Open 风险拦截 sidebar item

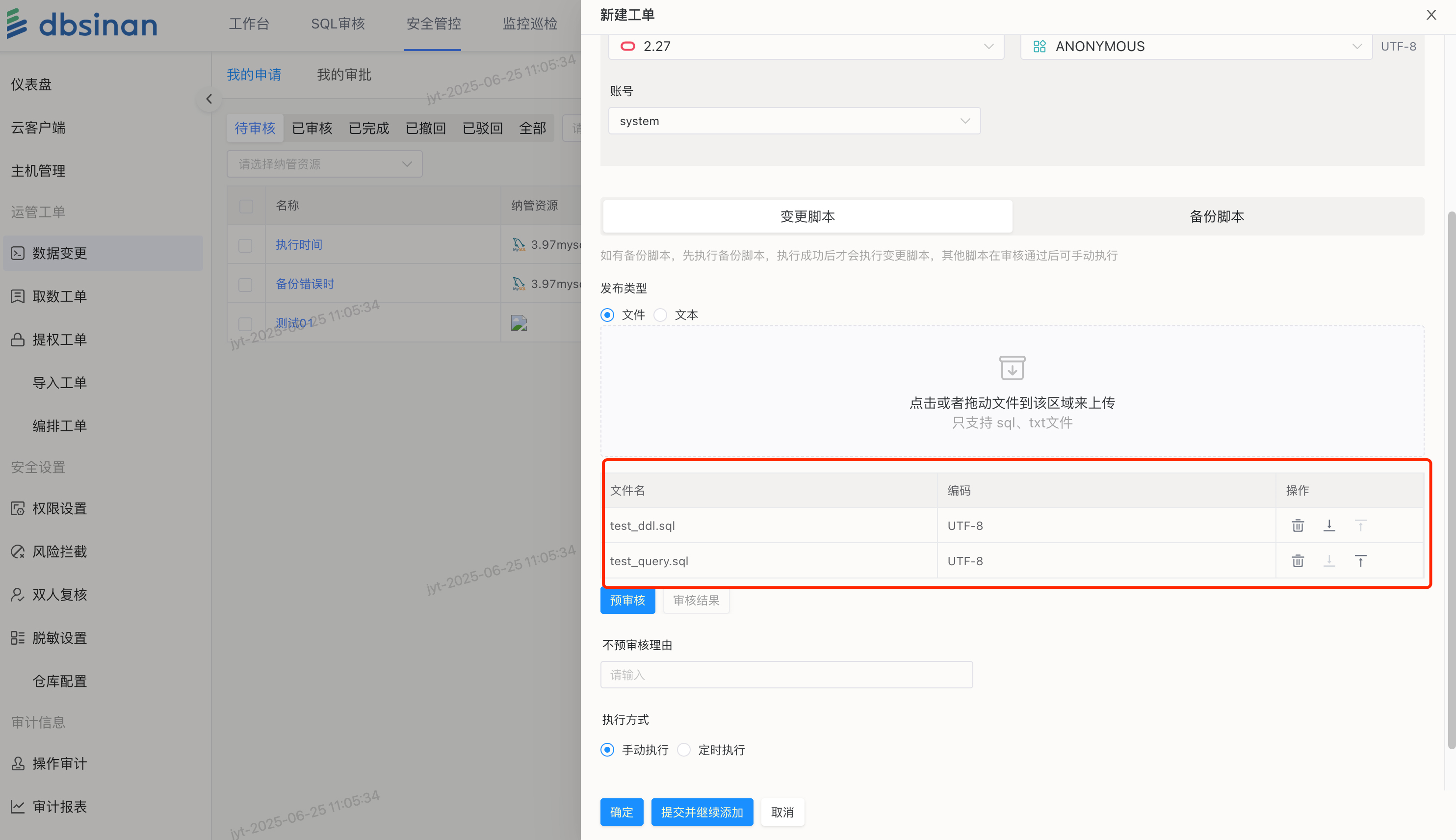[x=59, y=551]
